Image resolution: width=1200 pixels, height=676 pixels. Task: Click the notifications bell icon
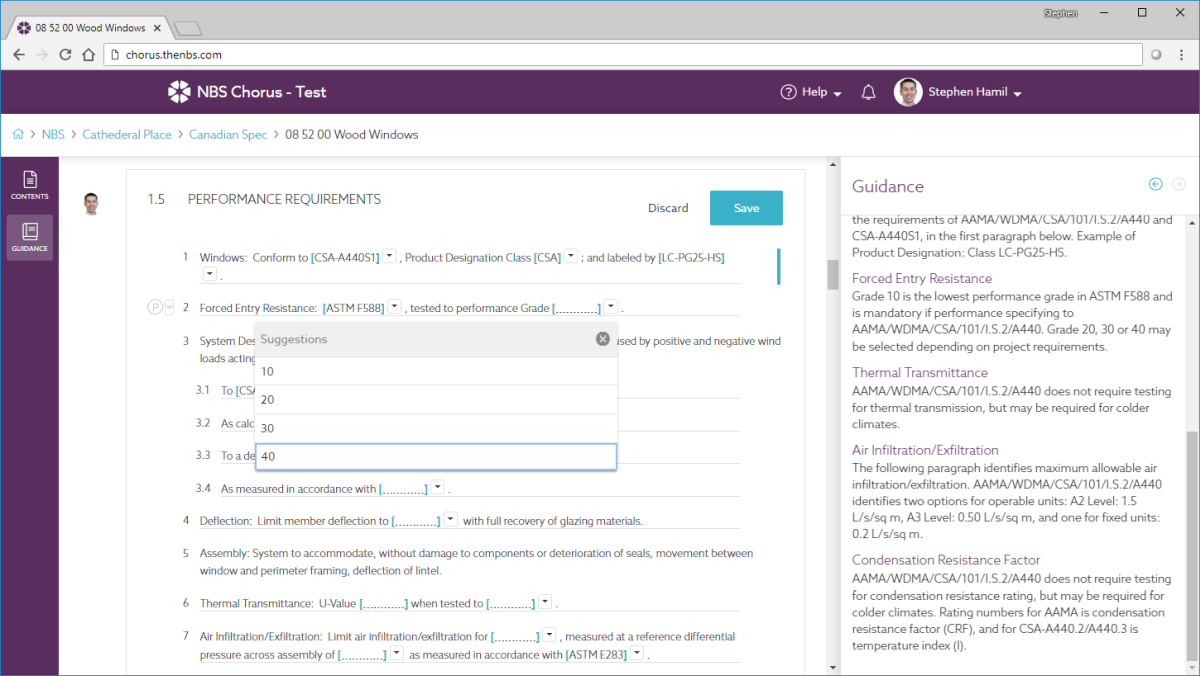click(869, 92)
